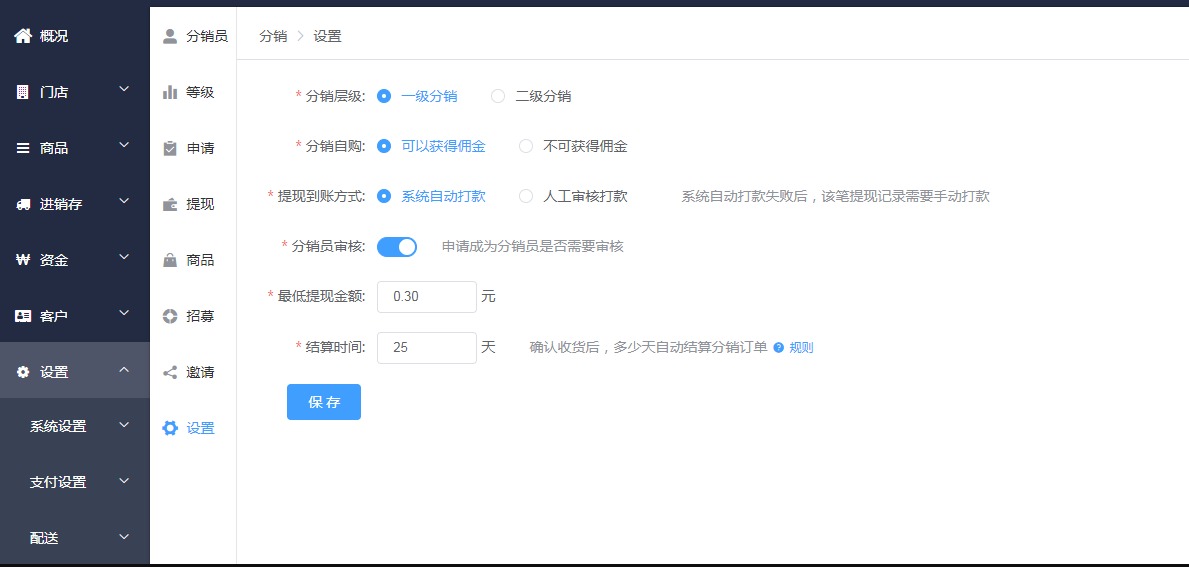Viewport: 1189px width, 567px height.
Task: Click the truck icon beside 进销存
Action: pyautogui.click(x=23, y=204)
